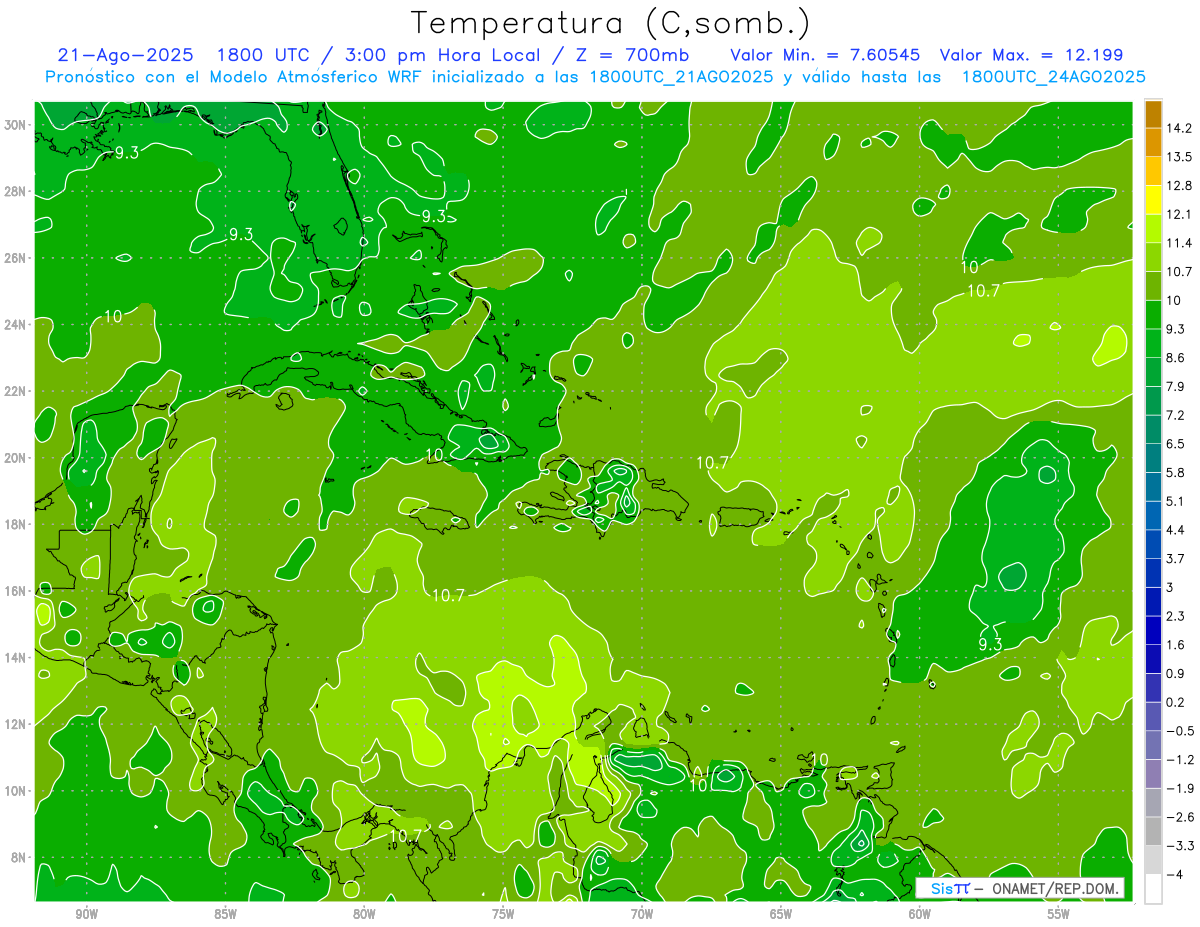Pick the light grey swatch between -3.3 and -4
Screen dimensions: 1200x927
pos(1153,860)
